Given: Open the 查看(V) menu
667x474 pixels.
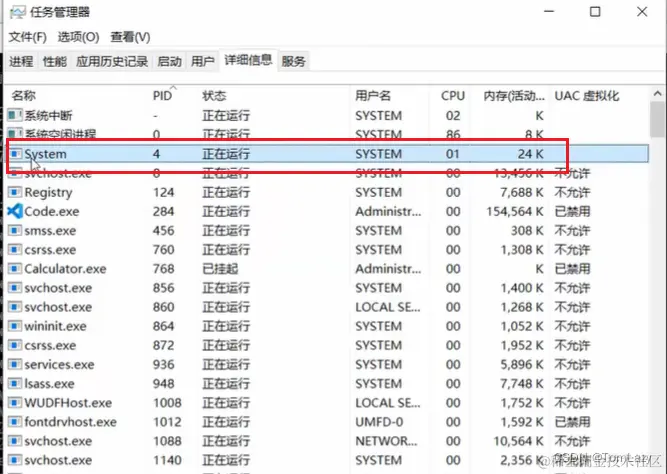Looking at the screenshot, I should [130, 37].
